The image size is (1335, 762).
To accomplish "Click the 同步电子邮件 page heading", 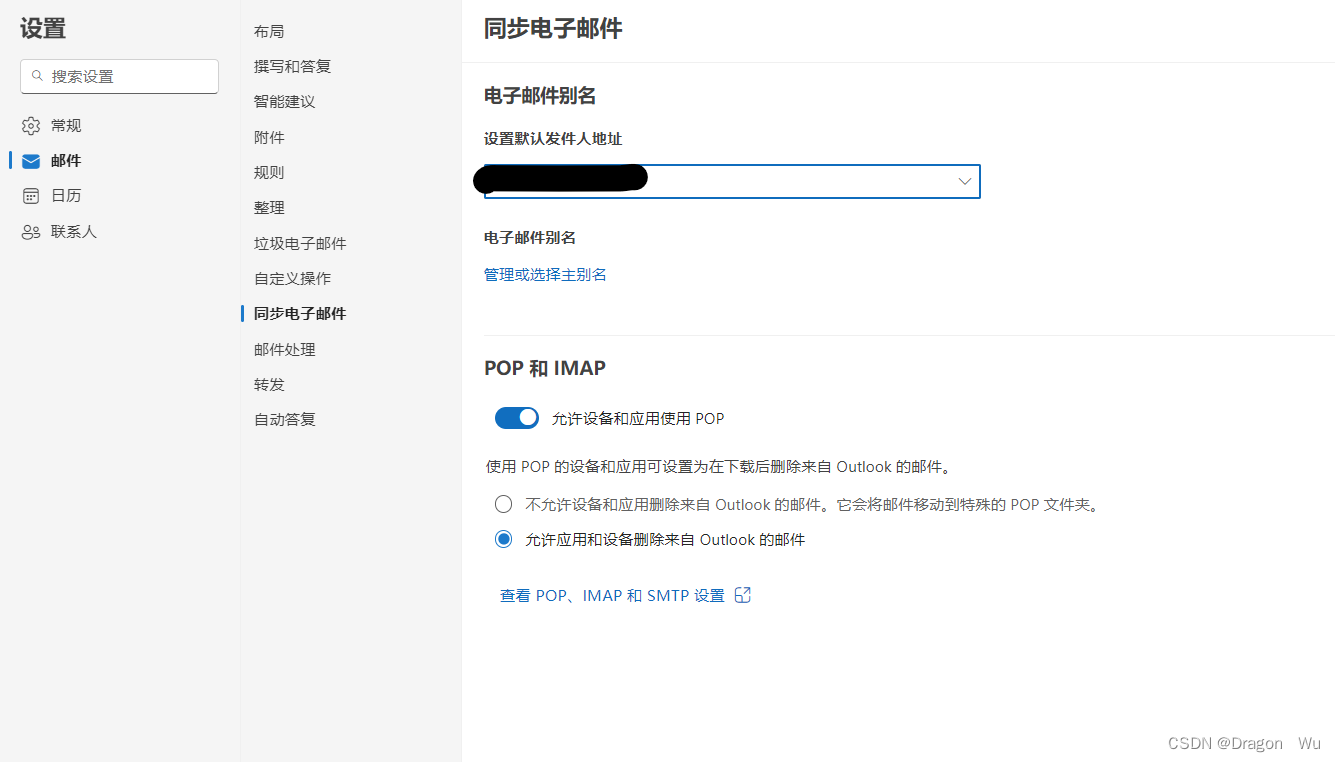I will click(x=553, y=29).
